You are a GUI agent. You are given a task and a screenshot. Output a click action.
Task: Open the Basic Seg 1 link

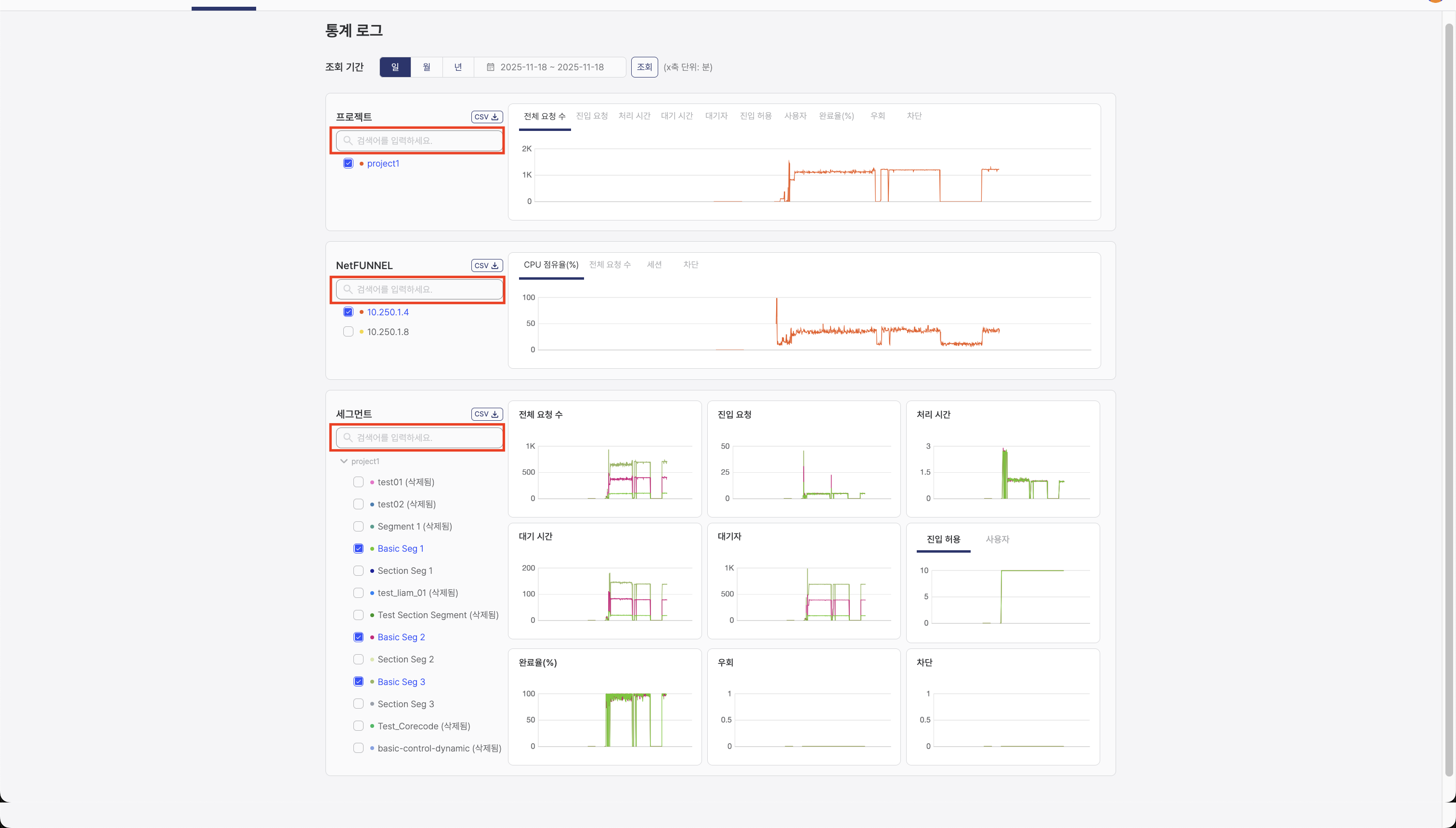(401, 548)
